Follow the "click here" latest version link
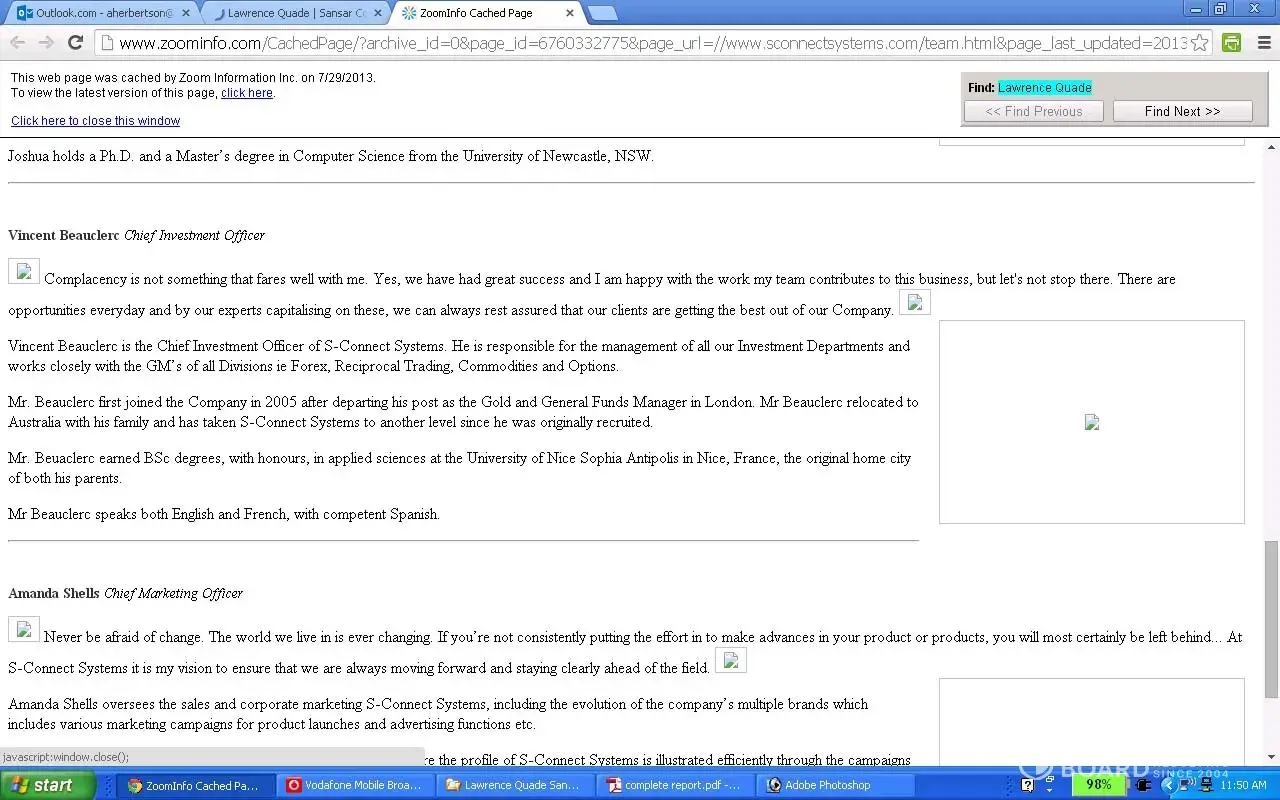This screenshot has height=800, width=1280. coord(247,93)
